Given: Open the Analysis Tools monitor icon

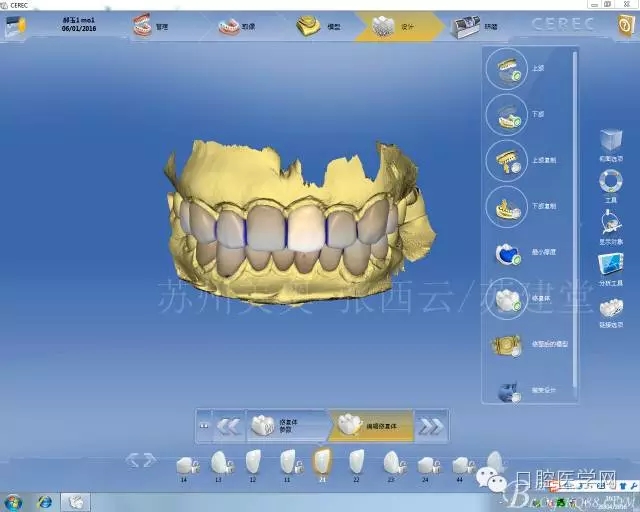Looking at the screenshot, I should point(609,264).
